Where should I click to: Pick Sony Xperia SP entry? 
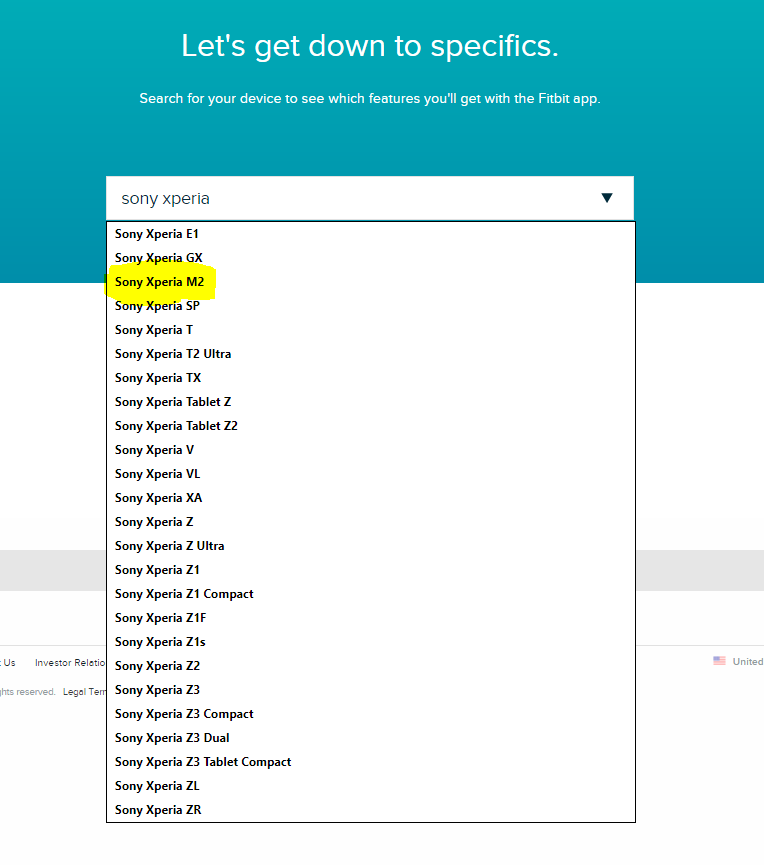[371, 306]
